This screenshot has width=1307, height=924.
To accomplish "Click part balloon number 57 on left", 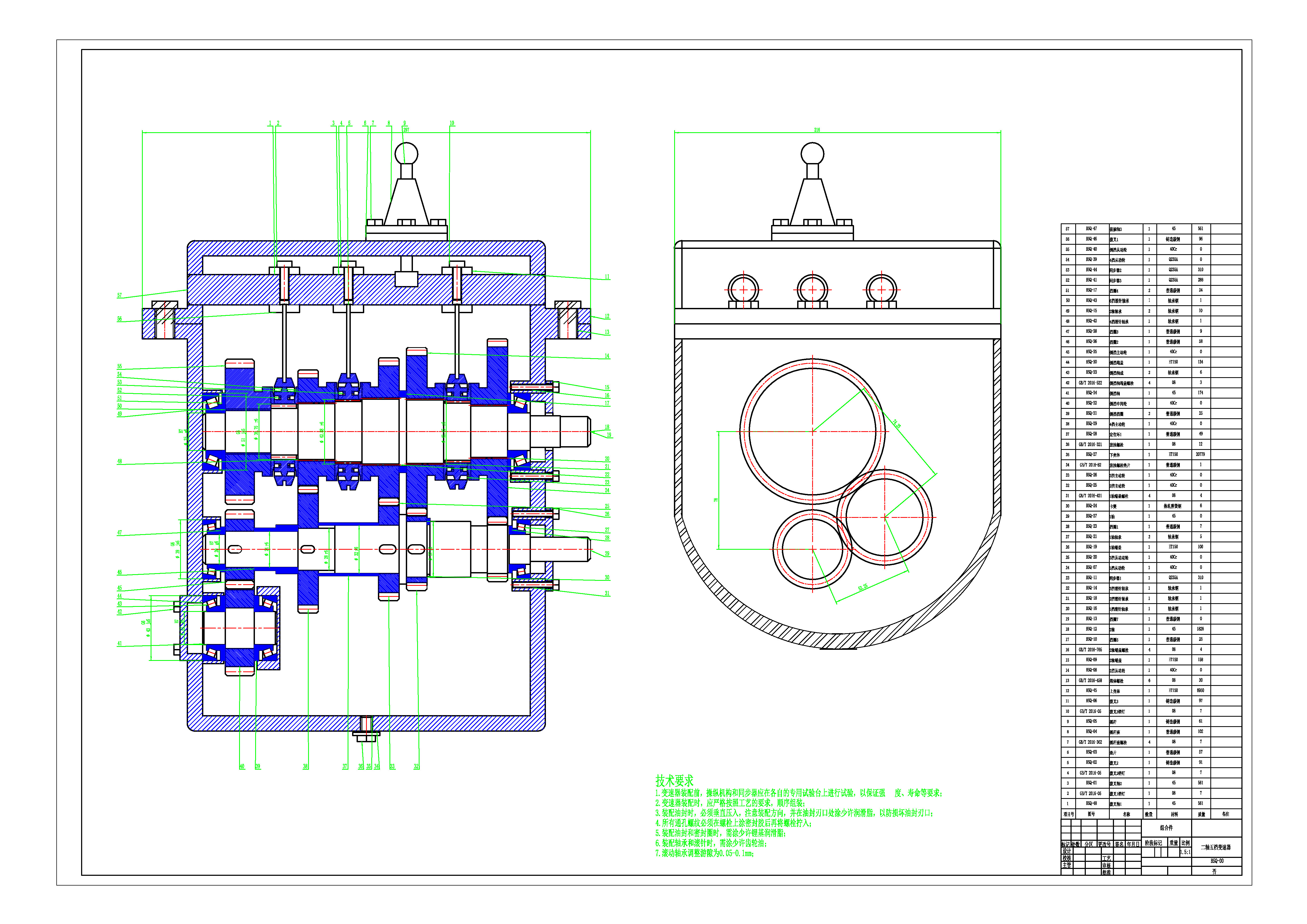I will coord(120,296).
